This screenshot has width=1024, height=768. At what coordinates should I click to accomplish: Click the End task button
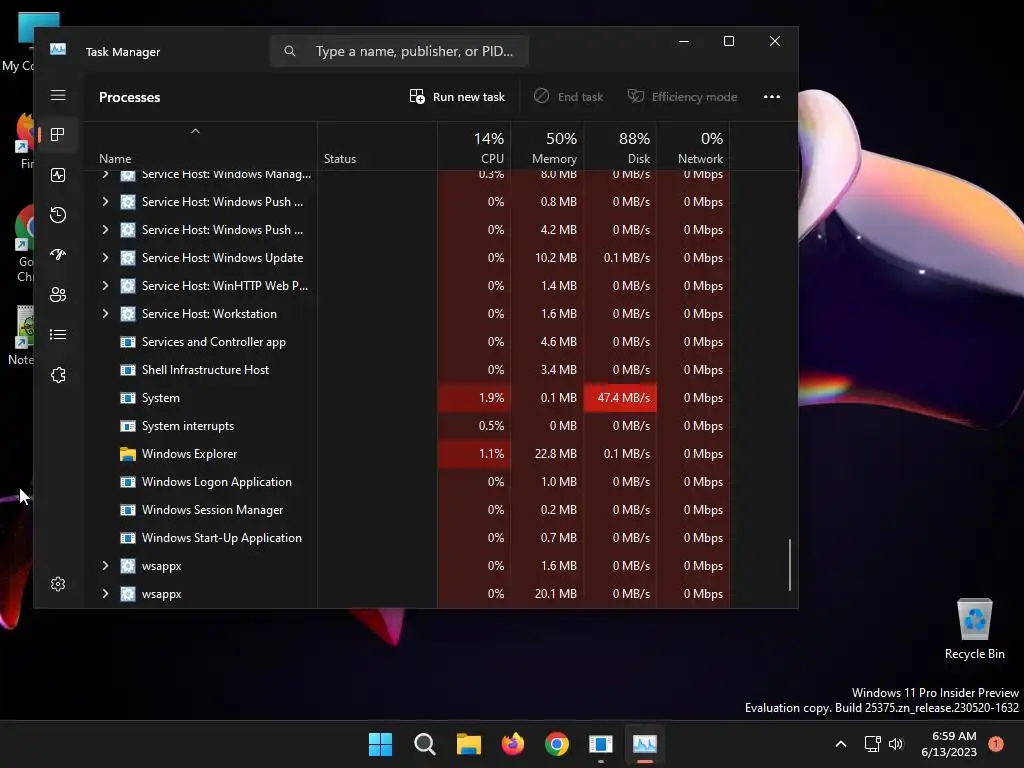point(568,97)
